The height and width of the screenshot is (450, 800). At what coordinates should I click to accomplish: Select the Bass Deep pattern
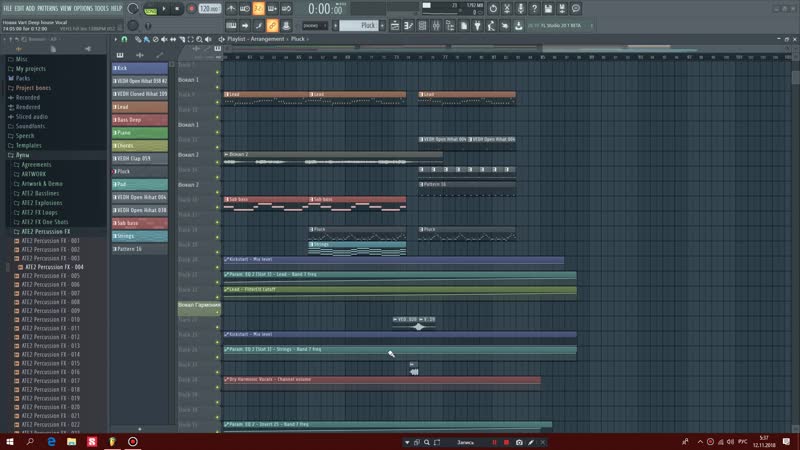(140, 120)
